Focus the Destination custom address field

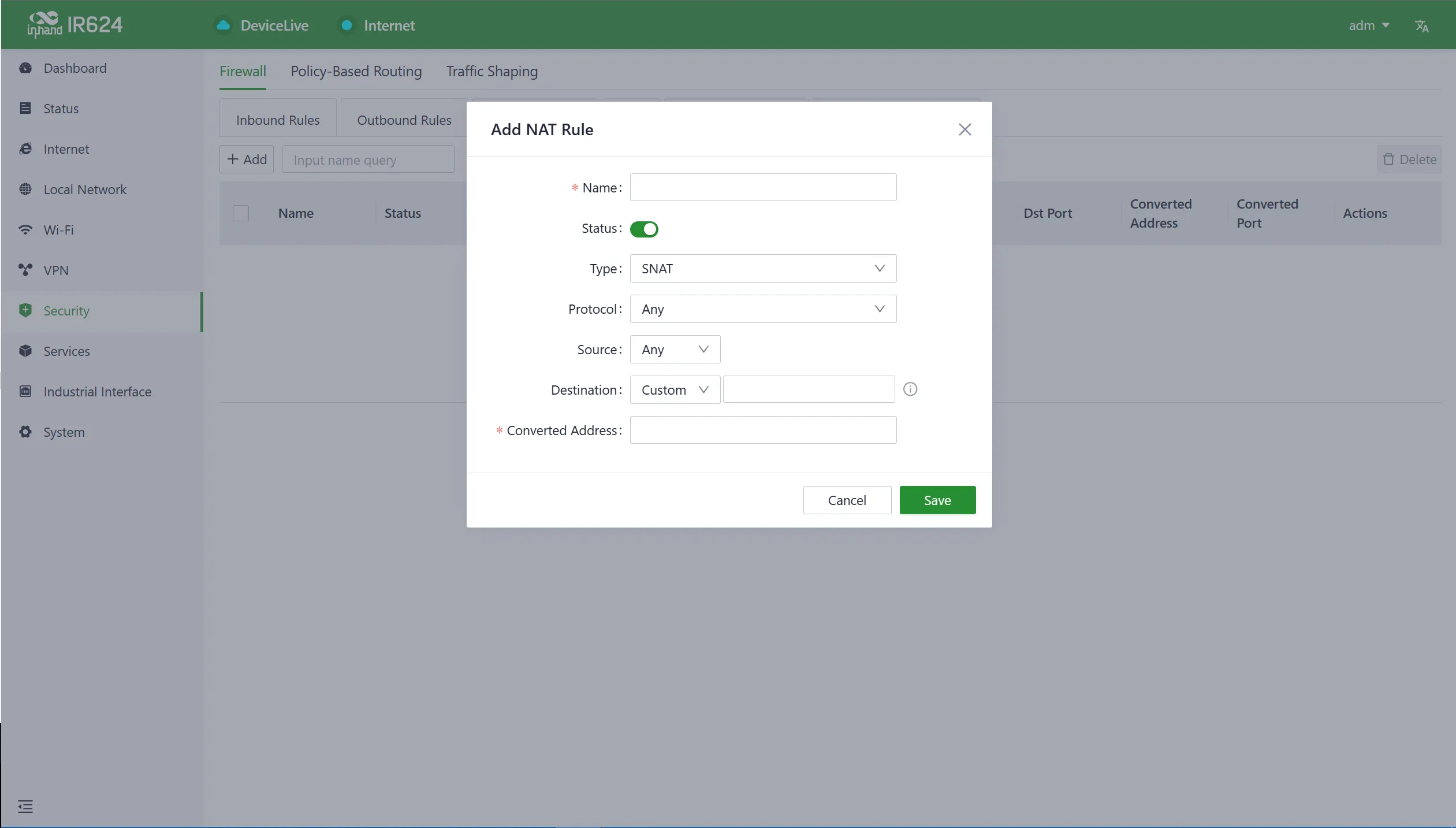(809, 390)
